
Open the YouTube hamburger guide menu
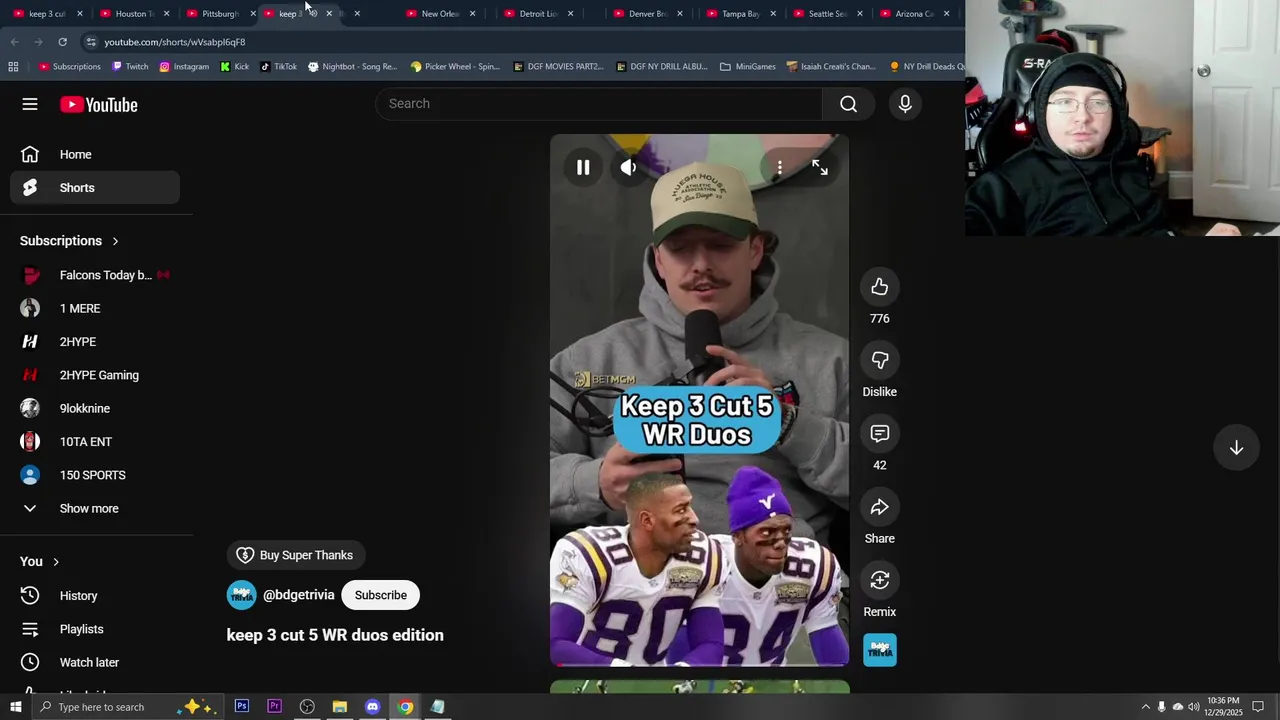tap(30, 104)
